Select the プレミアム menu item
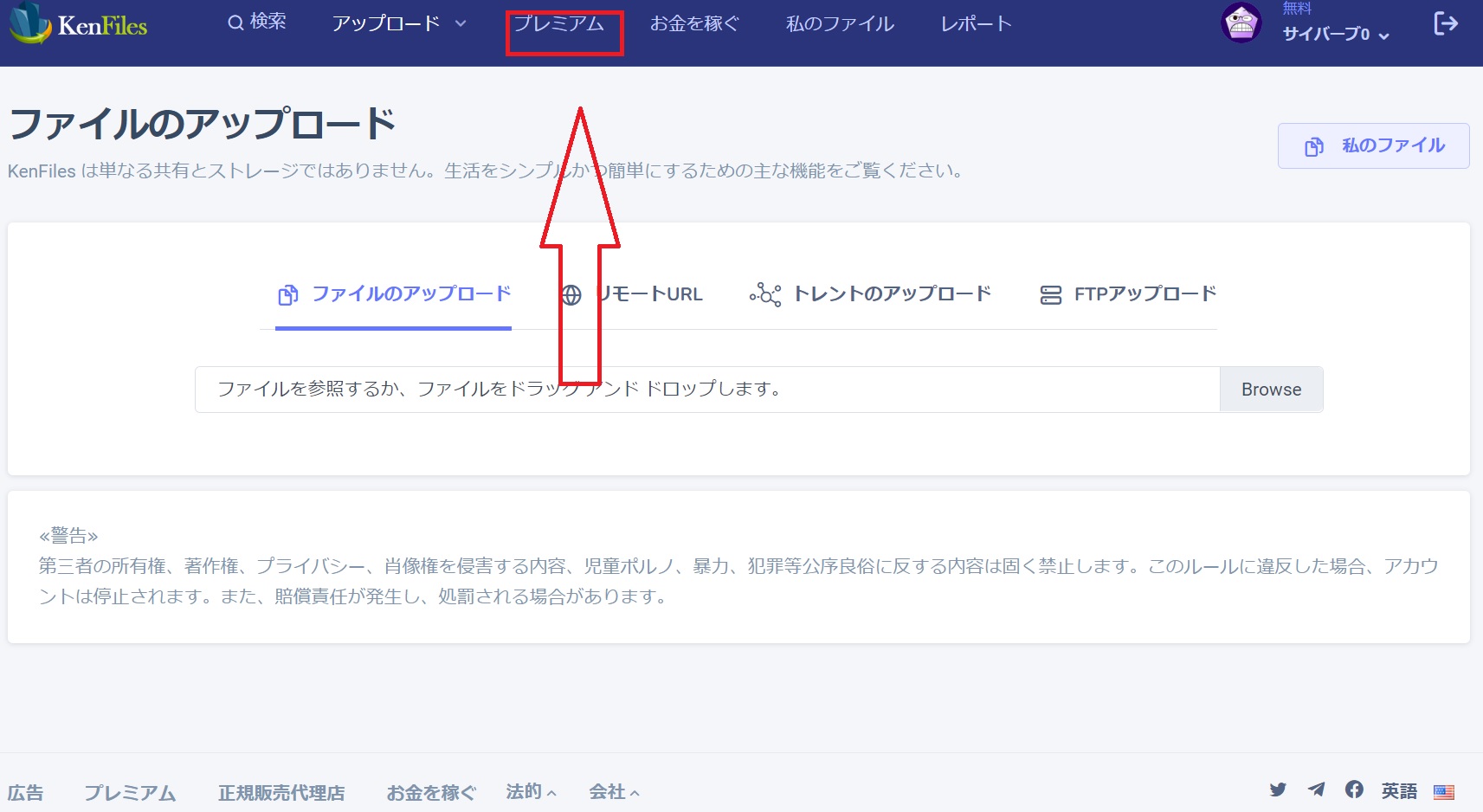This screenshot has height=812, width=1483. tap(563, 24)
